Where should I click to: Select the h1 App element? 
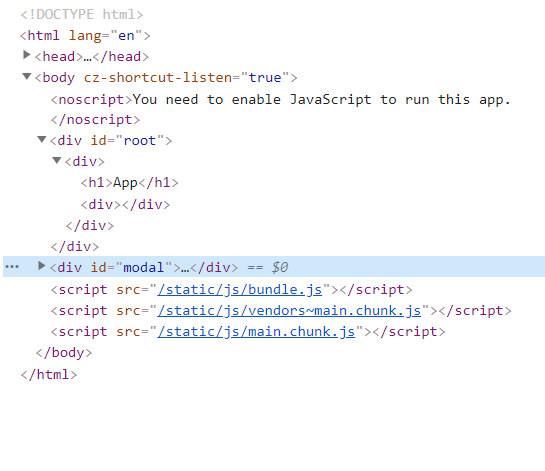point(130,183)
